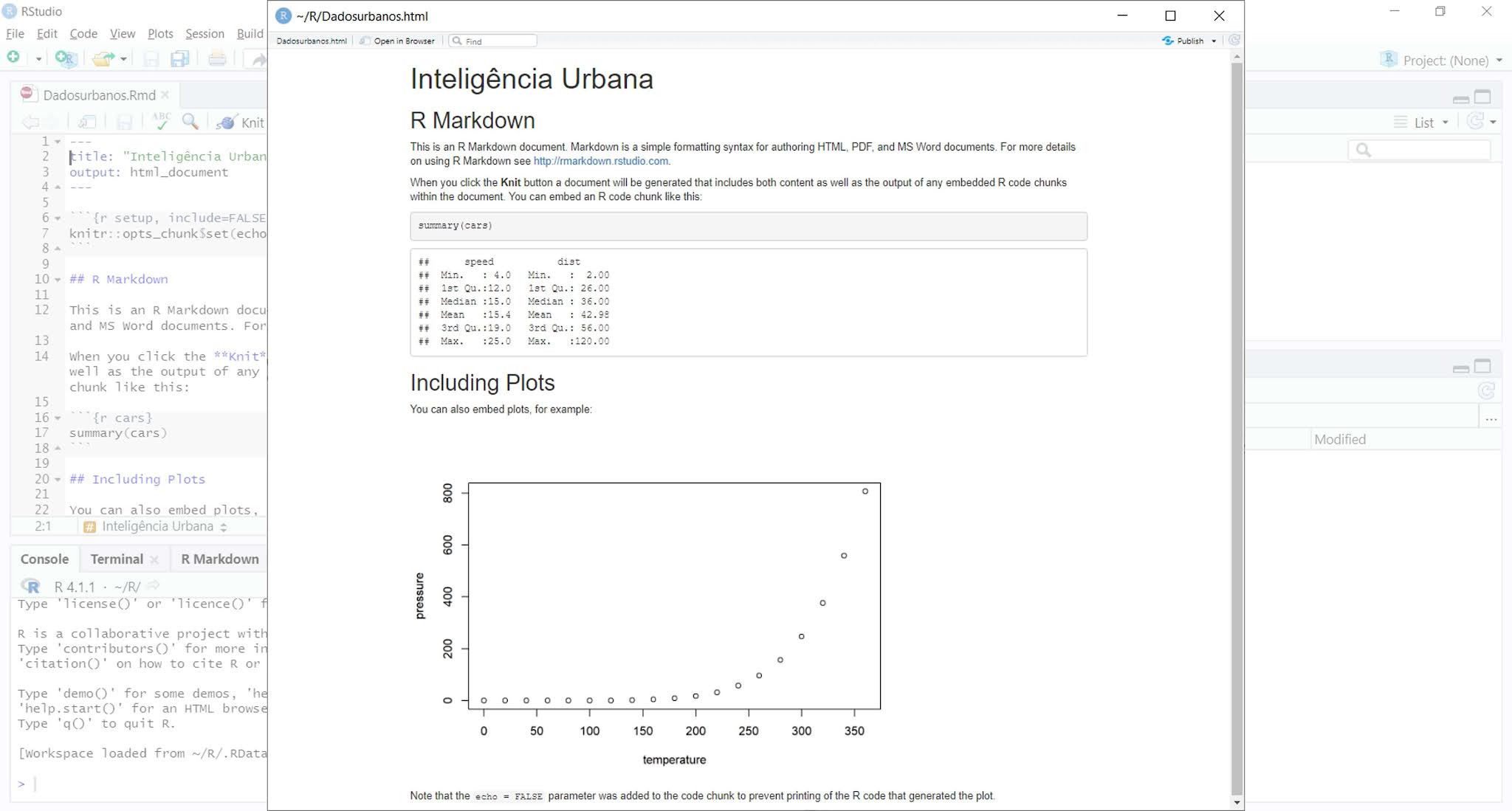Open the Plots menu
The width and height of the screenshot is (1512, 811).
[160, 33]
